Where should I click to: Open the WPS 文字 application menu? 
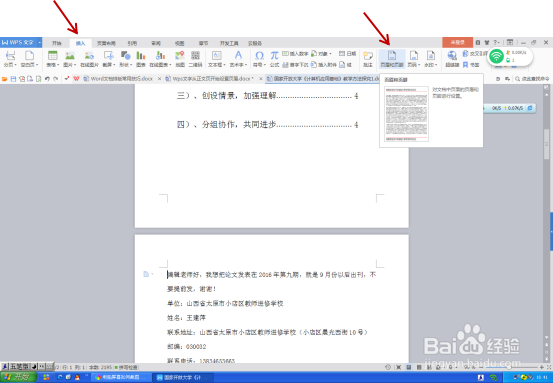coord(21,42)
